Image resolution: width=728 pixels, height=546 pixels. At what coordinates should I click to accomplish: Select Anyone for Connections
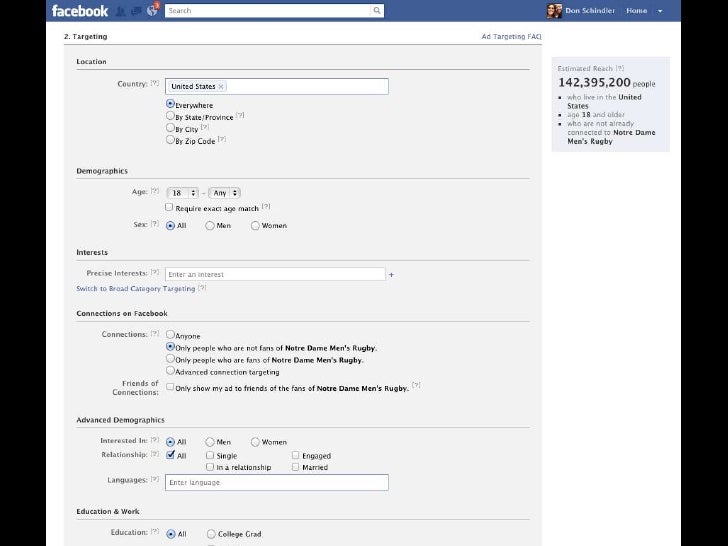point(170,334)
